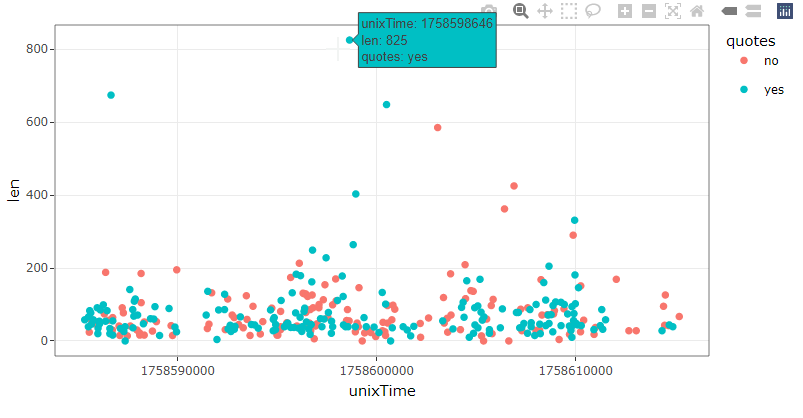This screenshot has width=803, height=418.
Task: Zoom out using the minus icon
Action: (649, 11)
